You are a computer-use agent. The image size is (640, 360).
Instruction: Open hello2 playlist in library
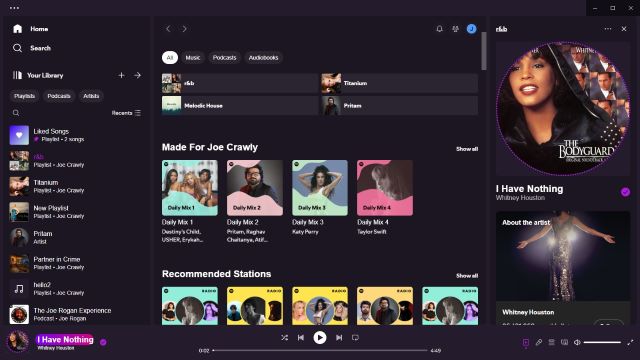(76, 289)
